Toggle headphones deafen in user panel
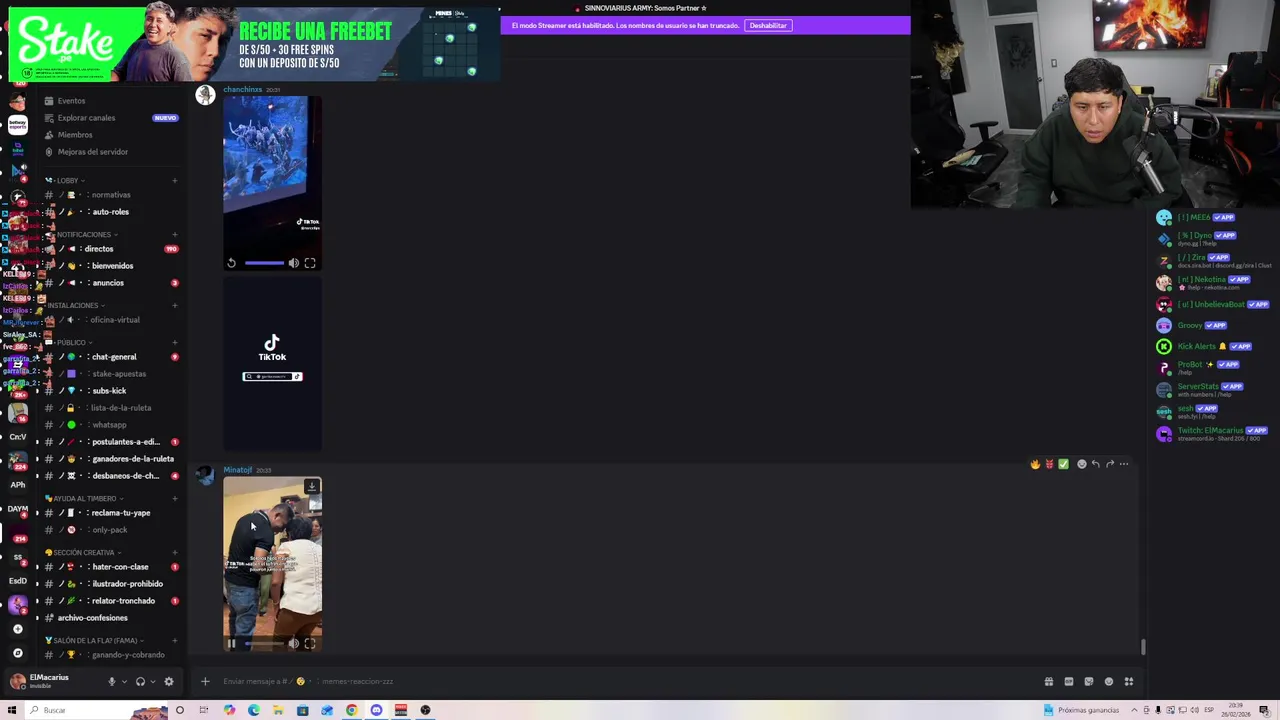 pos(140,681)
